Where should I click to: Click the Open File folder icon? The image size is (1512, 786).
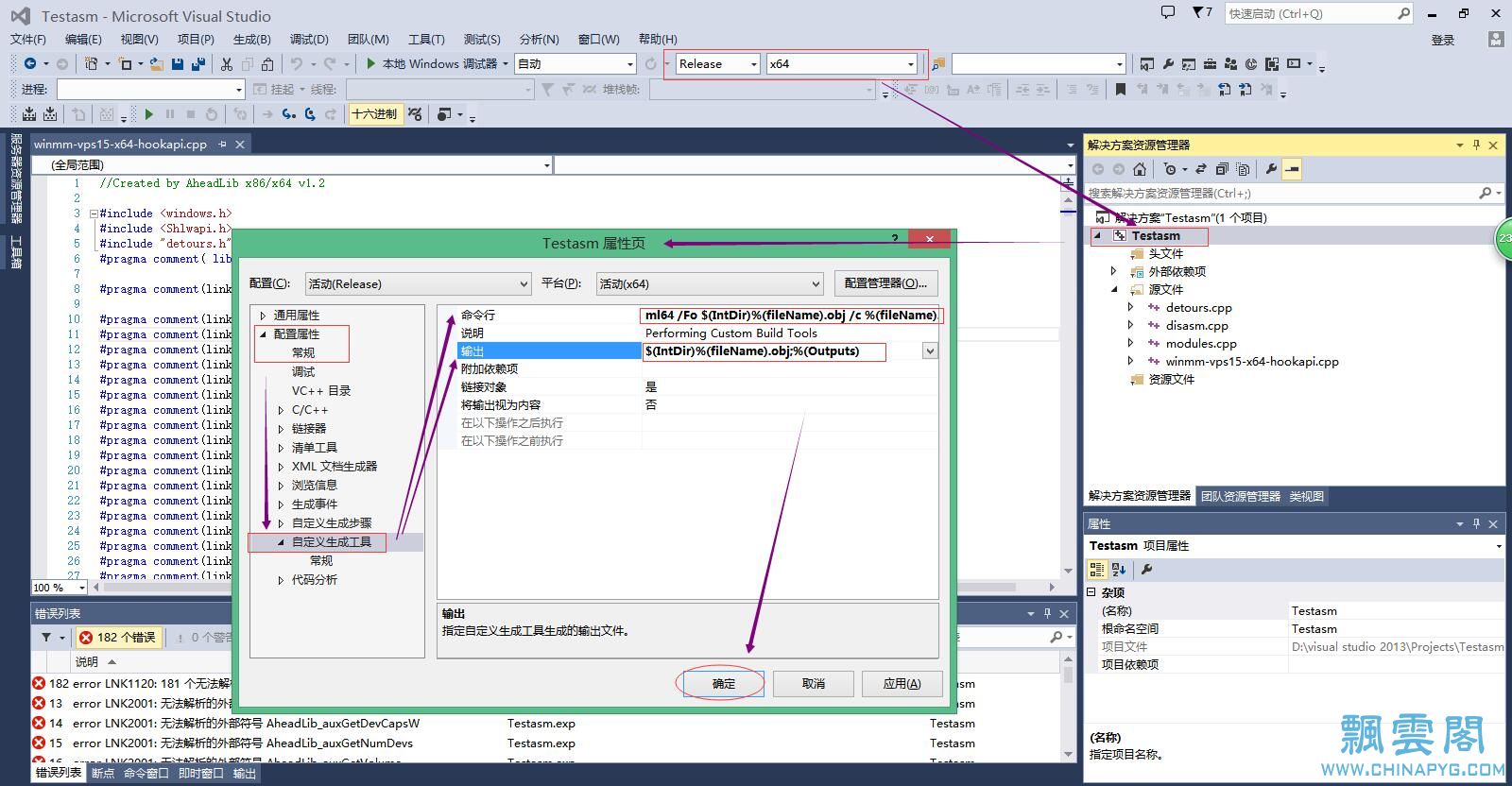tap(156, 63)
